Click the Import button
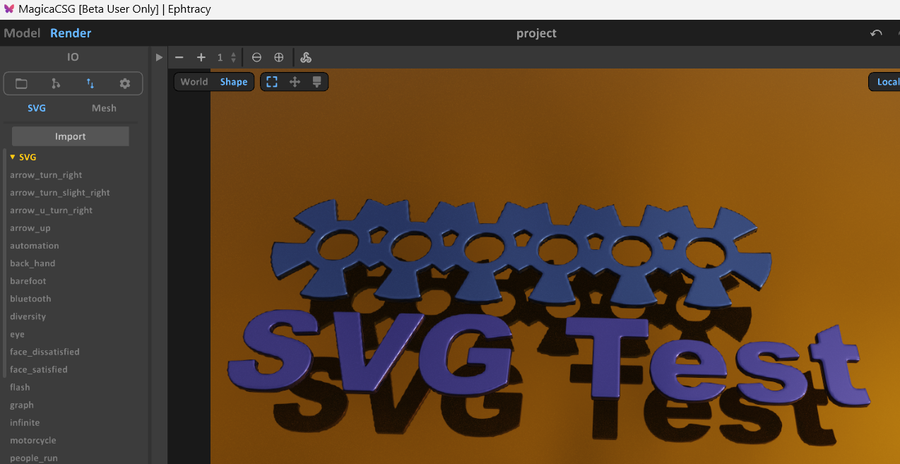 [71, 136]
